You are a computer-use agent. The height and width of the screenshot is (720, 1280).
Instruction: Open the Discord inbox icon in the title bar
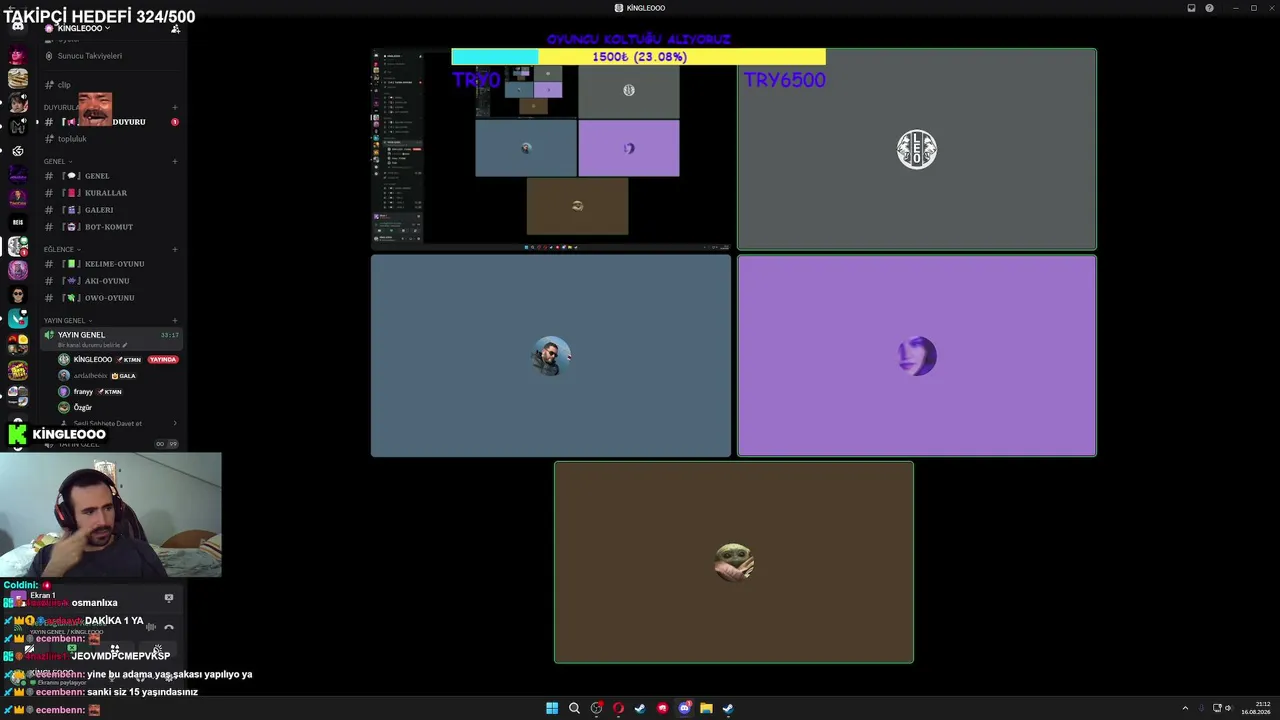click(1191, 8)
